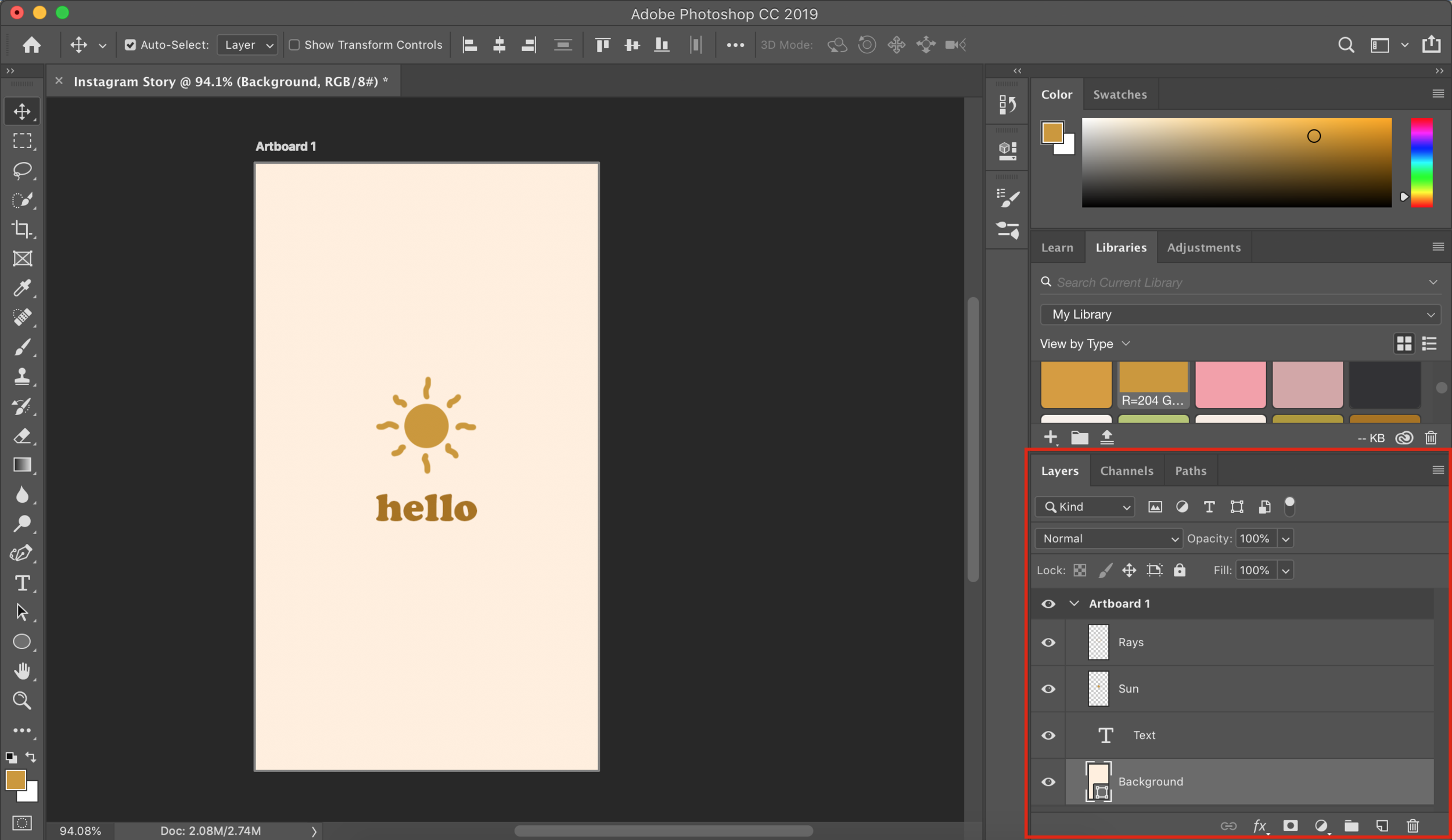The width and height of the screenshot is (1452, 840).
Task: Hide the Rays layer
Action: (1048, 642)
